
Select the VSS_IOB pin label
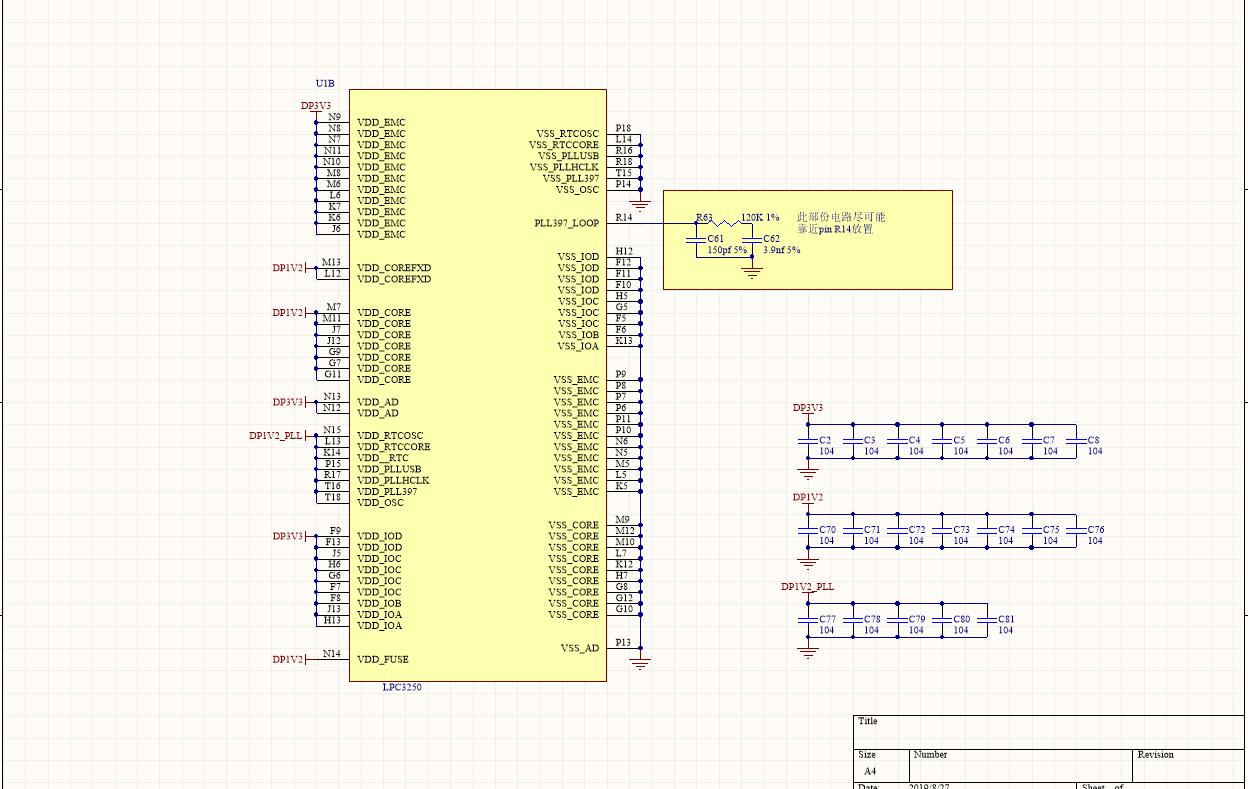pos(578,335)
